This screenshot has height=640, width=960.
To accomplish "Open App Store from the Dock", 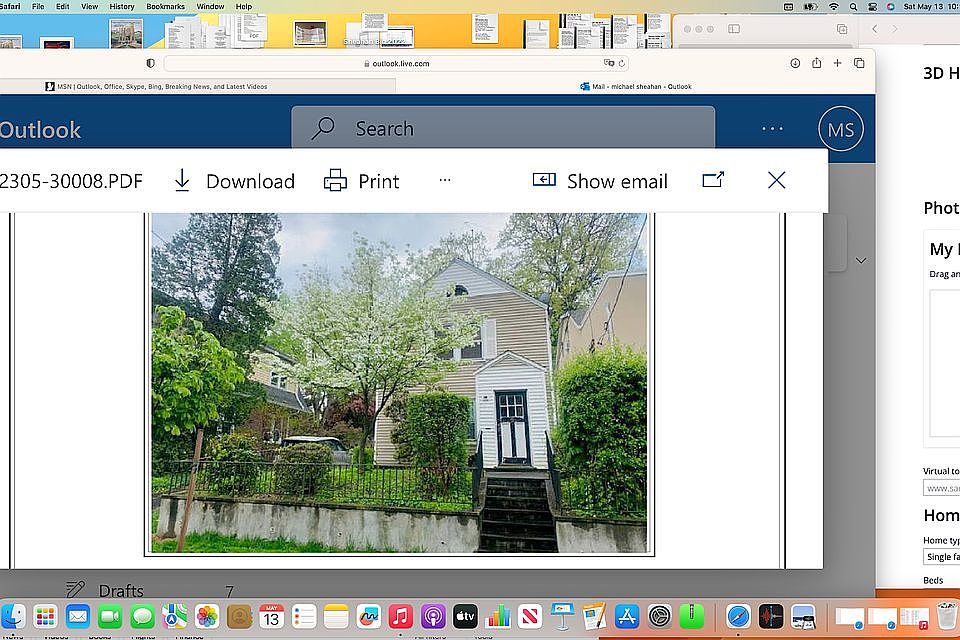I will click(627, 616).
